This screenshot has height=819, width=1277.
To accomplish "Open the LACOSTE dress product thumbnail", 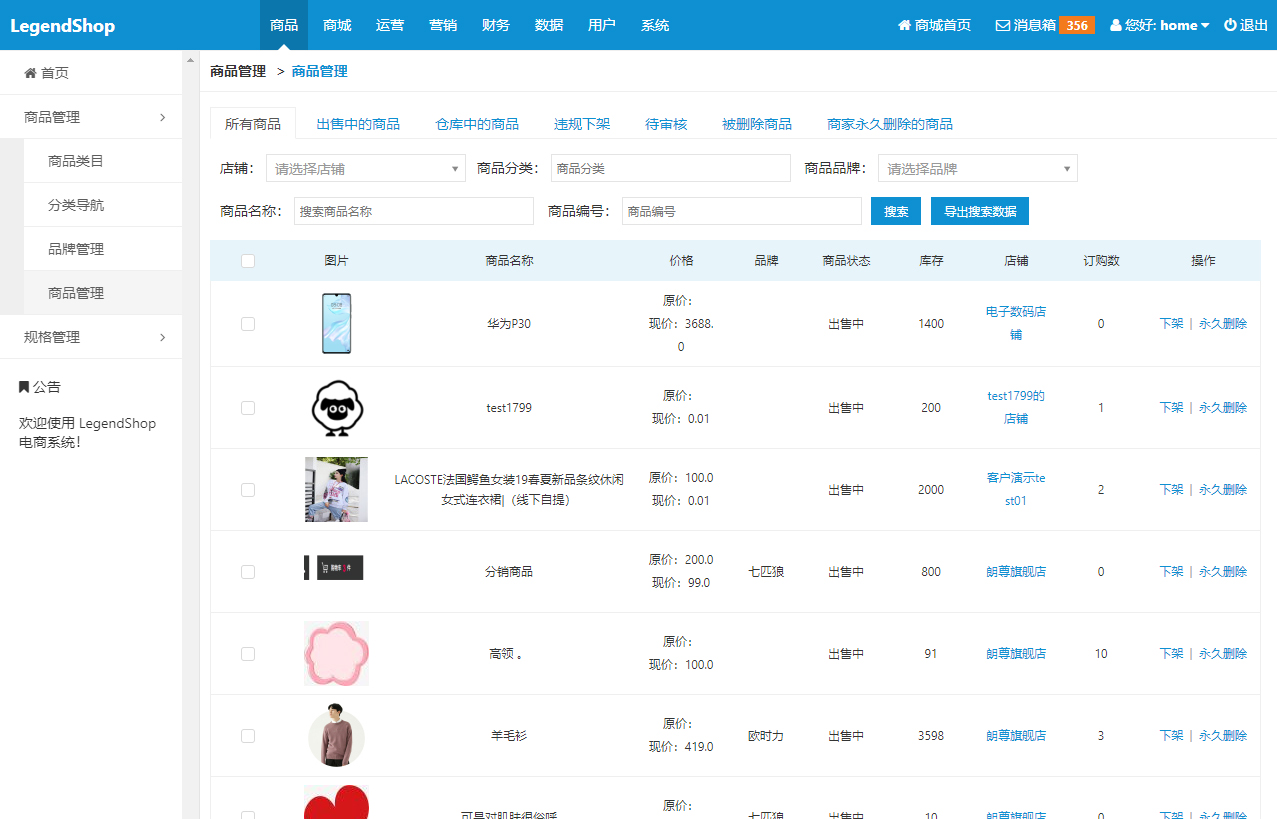I will [x=336, y=490].
